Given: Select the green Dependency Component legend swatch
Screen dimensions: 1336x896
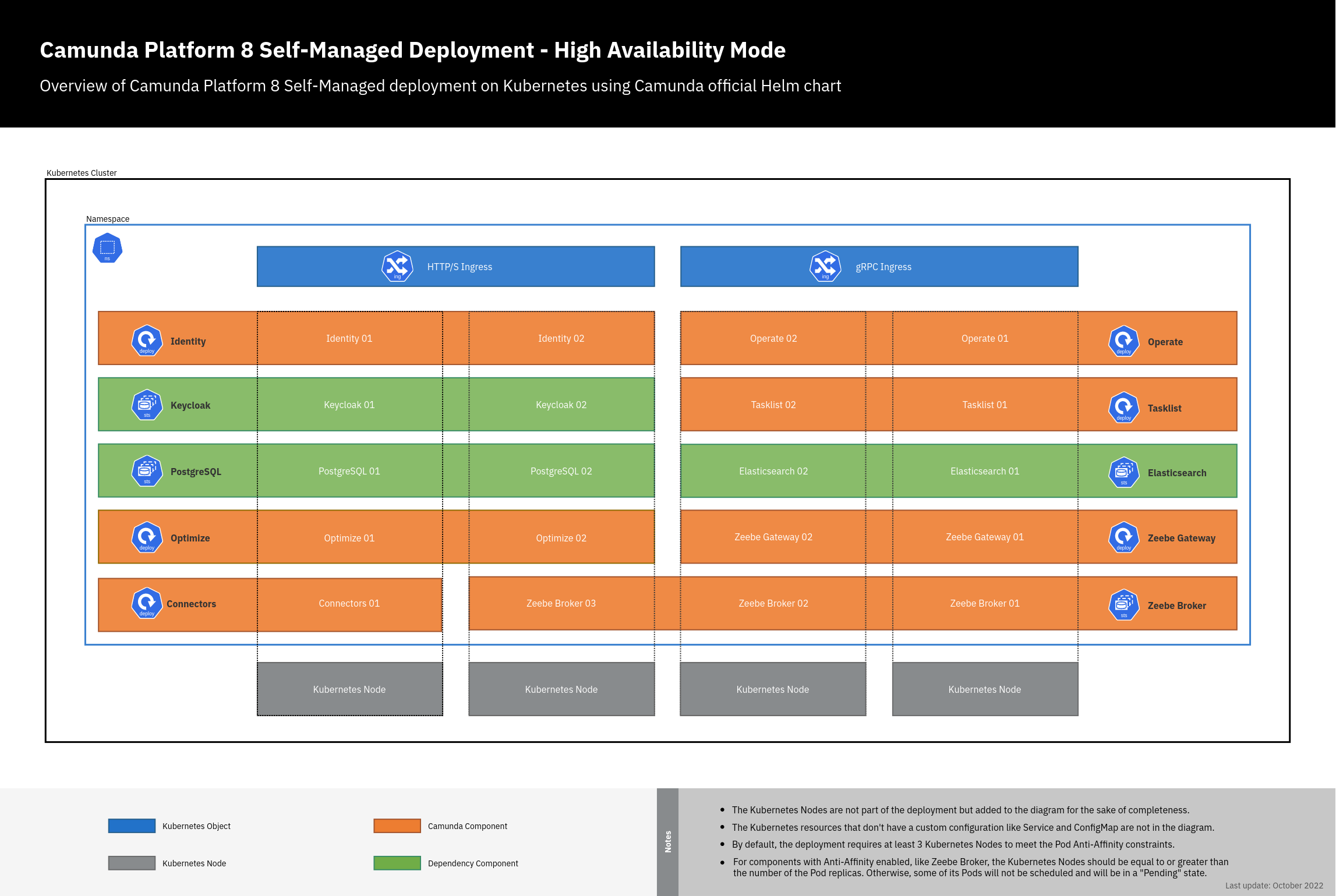Looking at the screenshot, I should pos(397,863).
